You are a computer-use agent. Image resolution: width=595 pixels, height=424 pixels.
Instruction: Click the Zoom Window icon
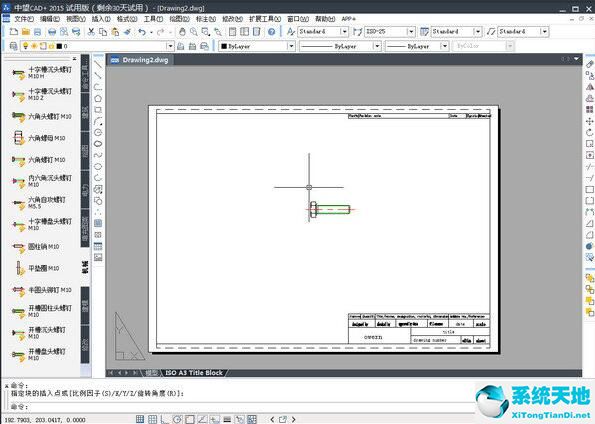pyautogui.click(x=206, y=32)
